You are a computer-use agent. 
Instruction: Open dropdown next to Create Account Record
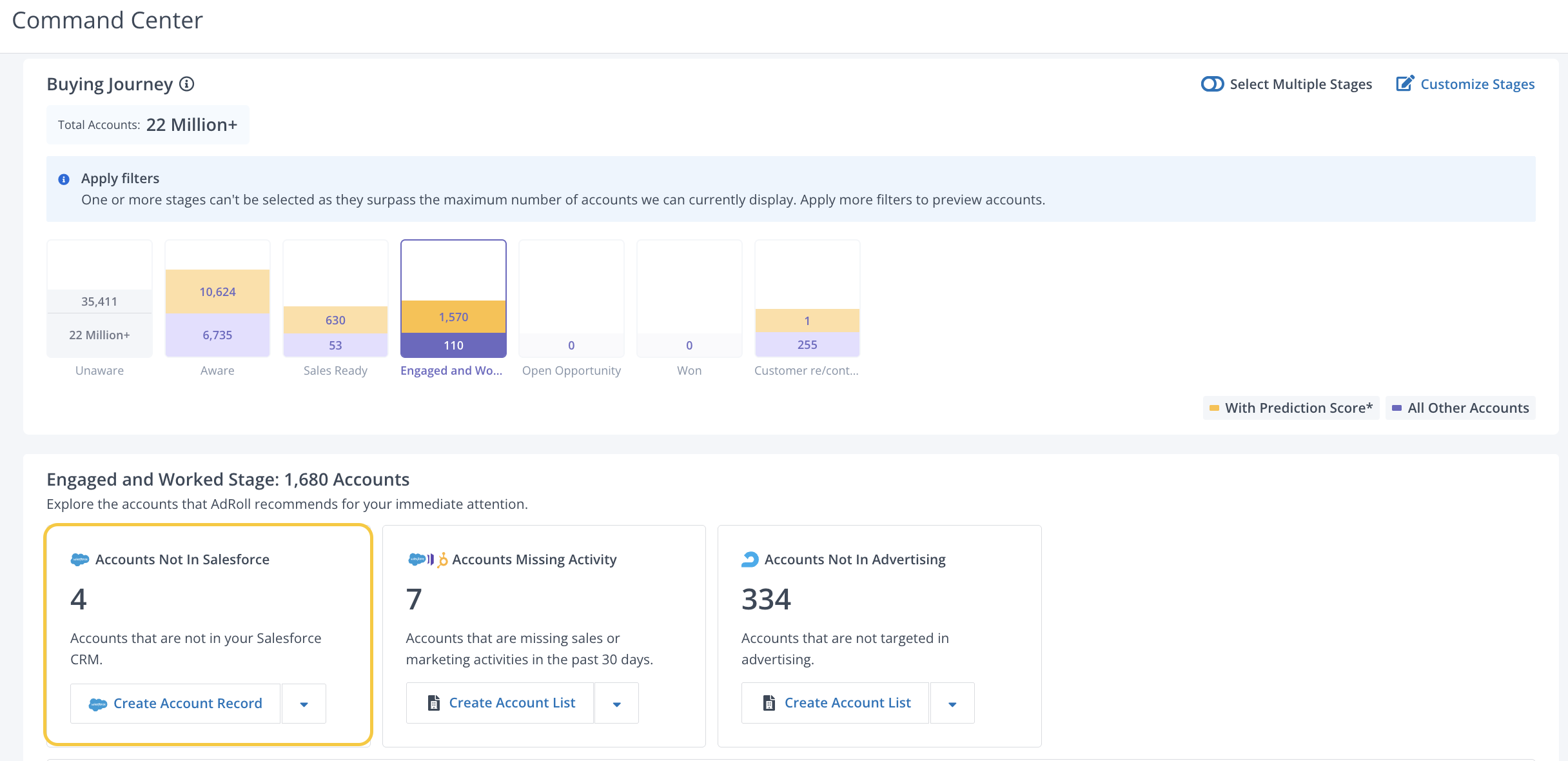(x=304, y=704)
